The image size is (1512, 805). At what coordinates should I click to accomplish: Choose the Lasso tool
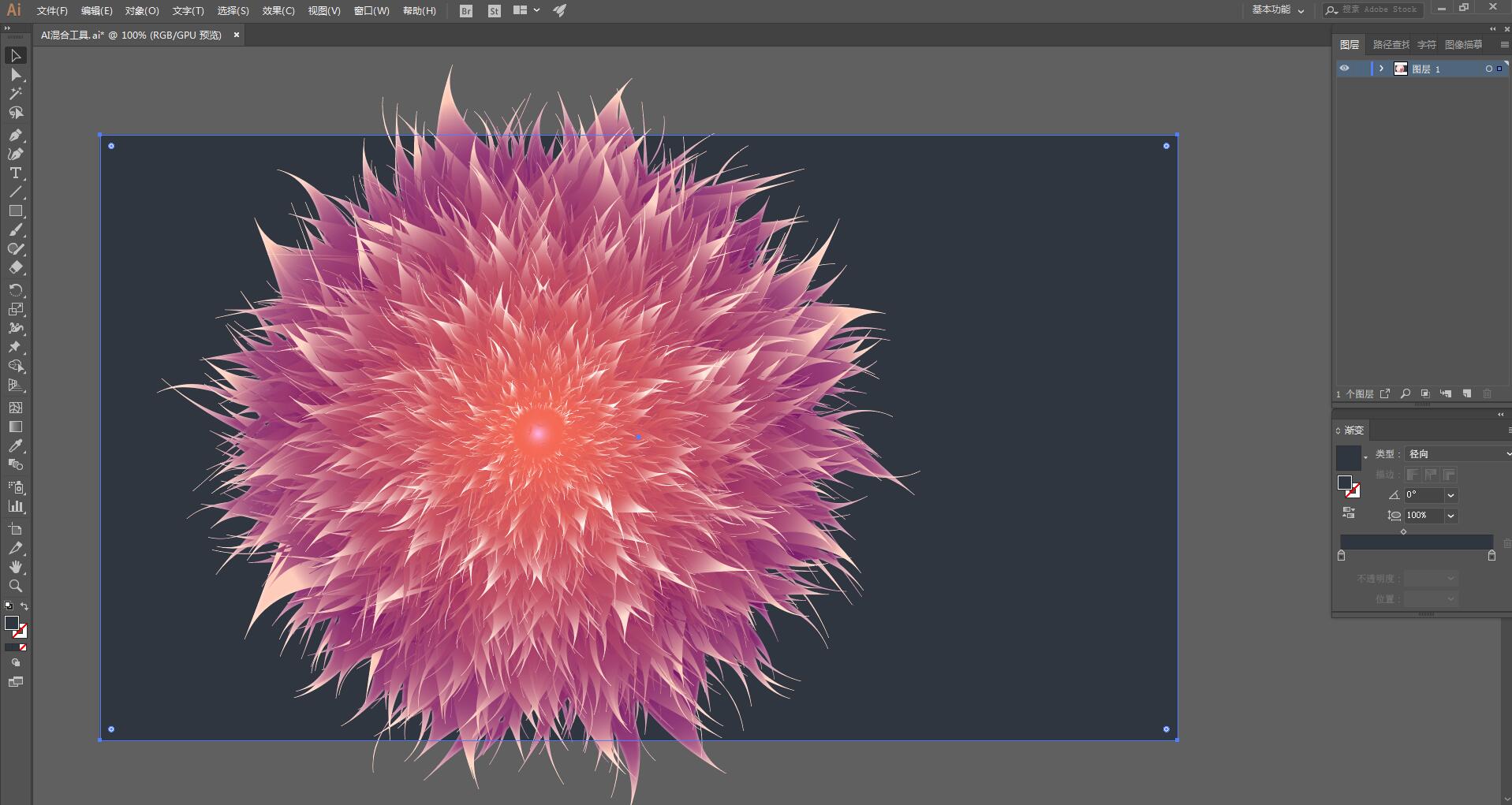point(16,113)
